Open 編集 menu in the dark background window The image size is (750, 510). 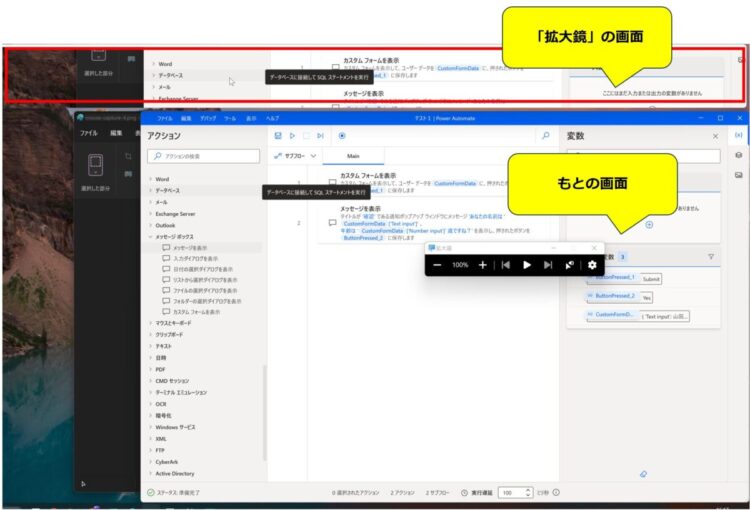click(x=116, y=133)
